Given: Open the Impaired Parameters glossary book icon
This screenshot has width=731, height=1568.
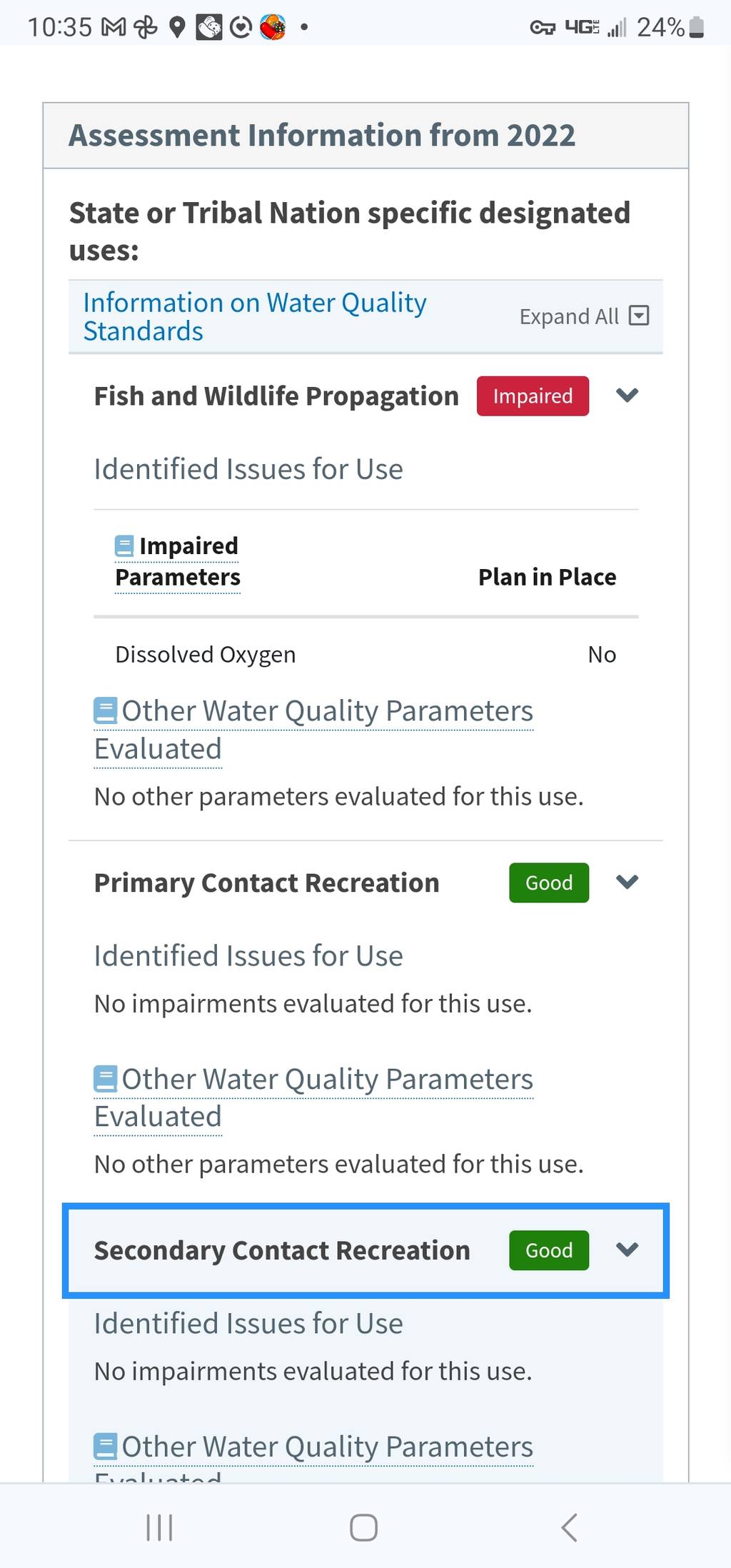Looking at the screenshot, I should [124, 546].
